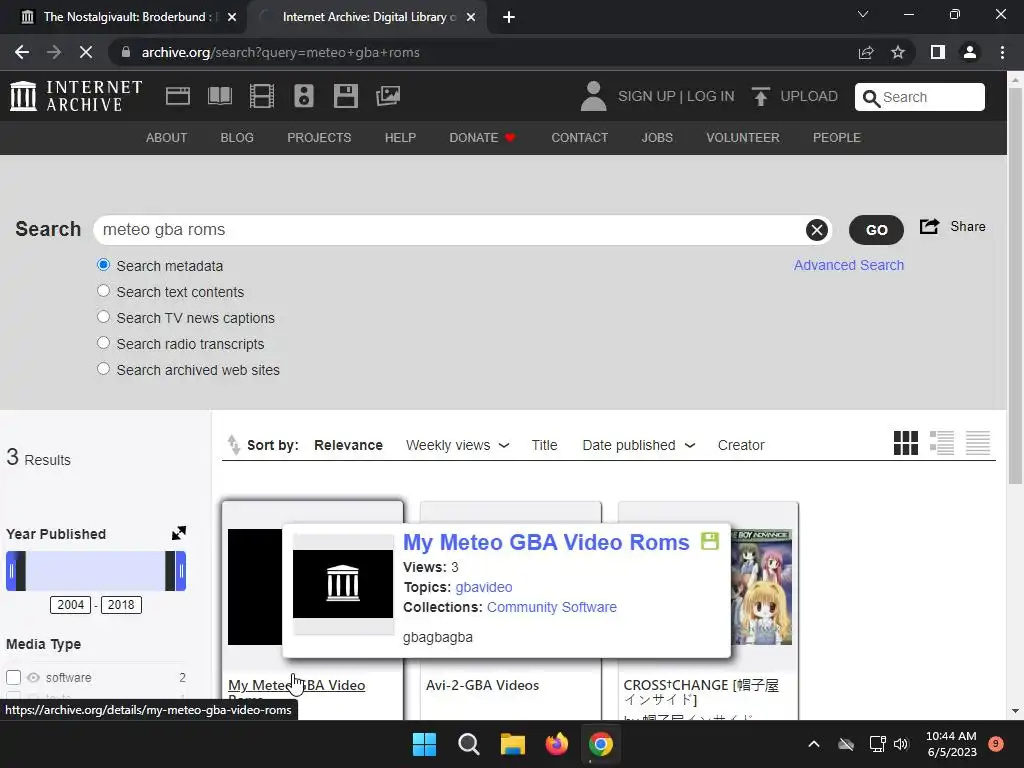1024x768 pixels.
Task: Sort results by Creator
Action: pyautogui.click(x=741, y=445)
